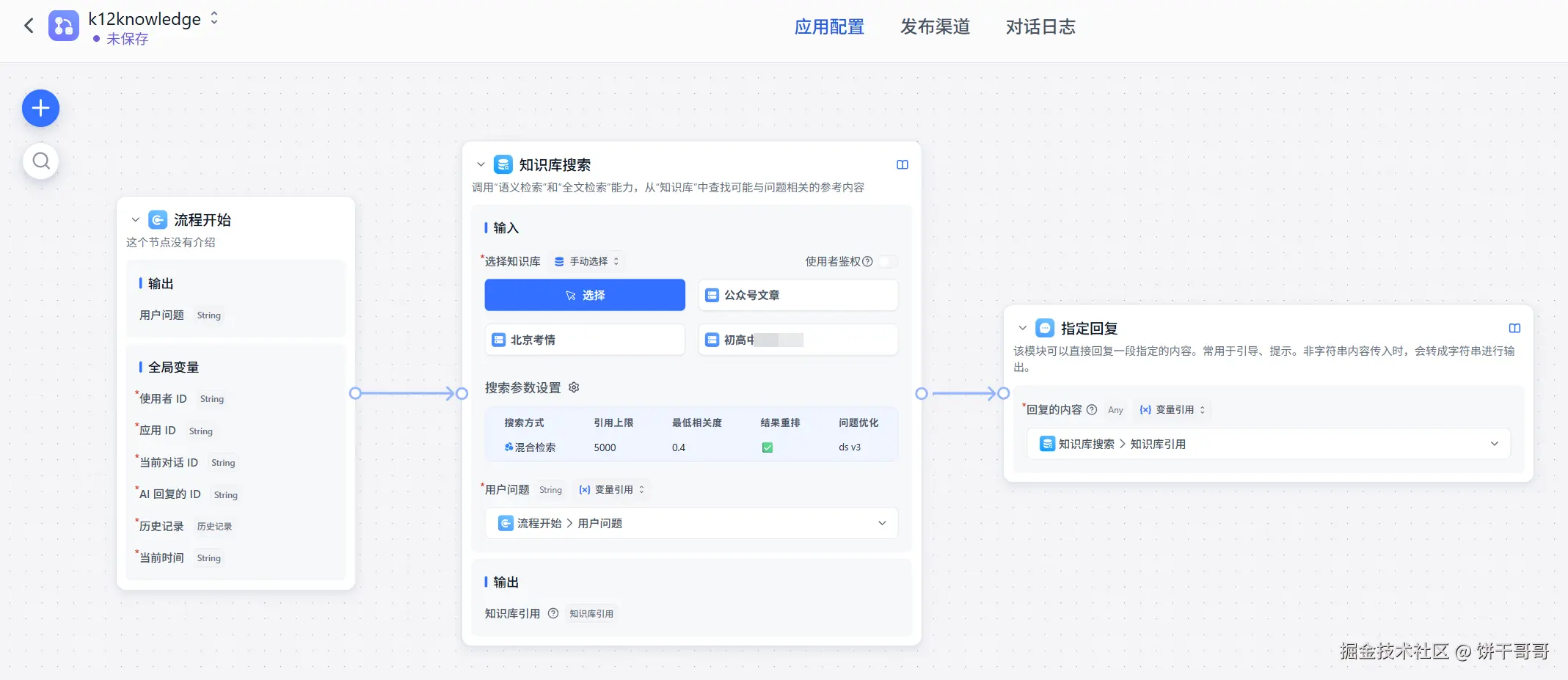Click the 指定回复 node icon

coord(1045,328)
